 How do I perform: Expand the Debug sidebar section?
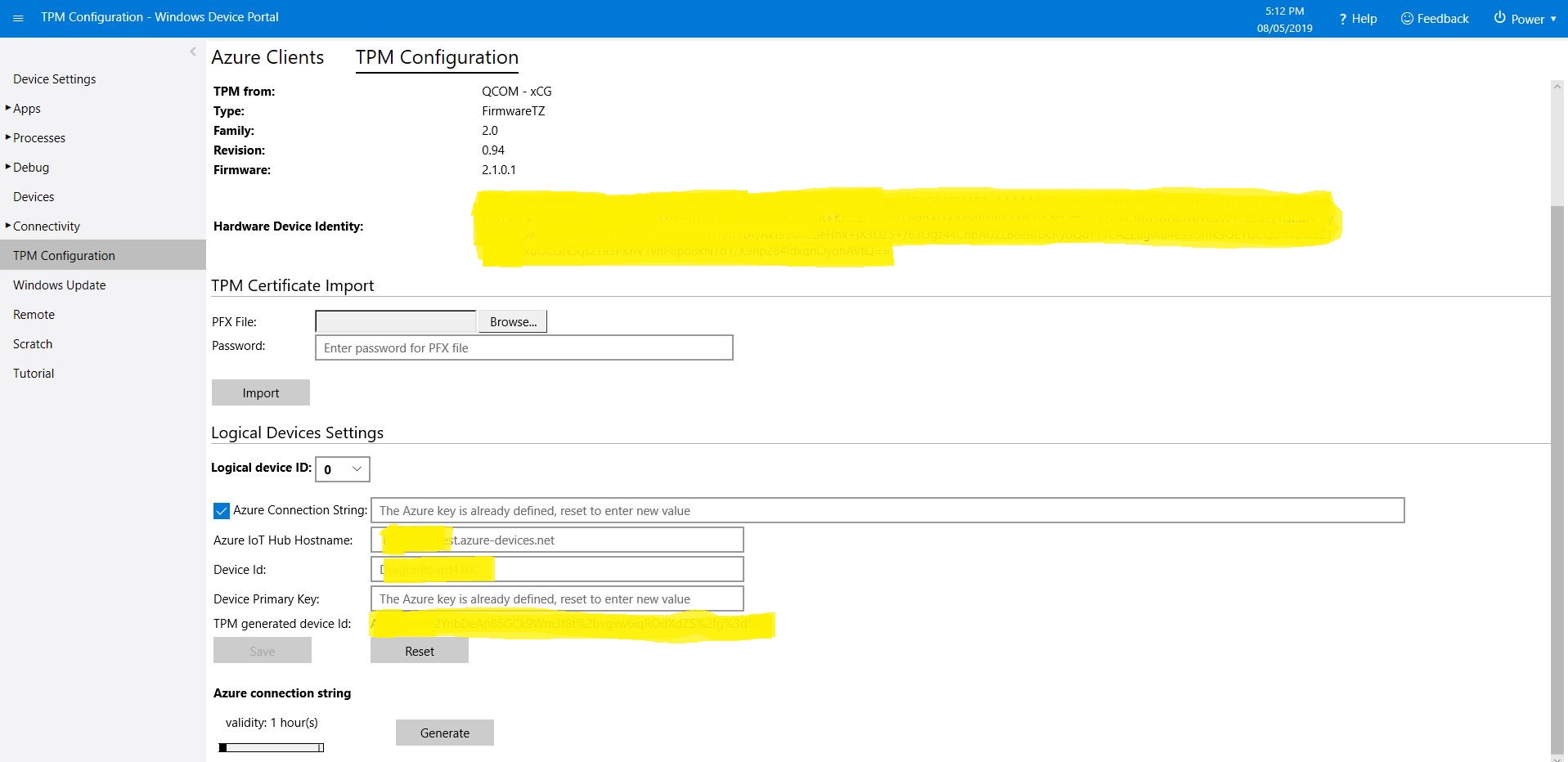[8, 167]
